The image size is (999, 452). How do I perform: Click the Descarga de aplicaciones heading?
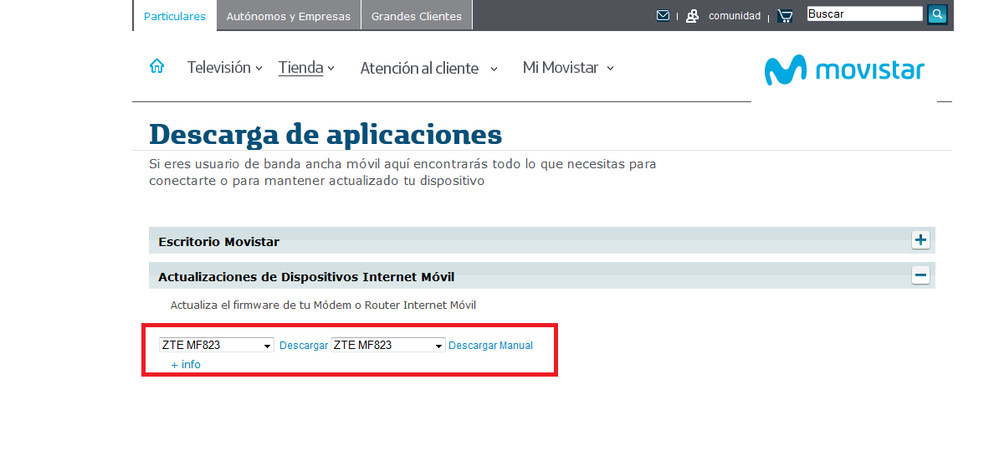[326, 134]
